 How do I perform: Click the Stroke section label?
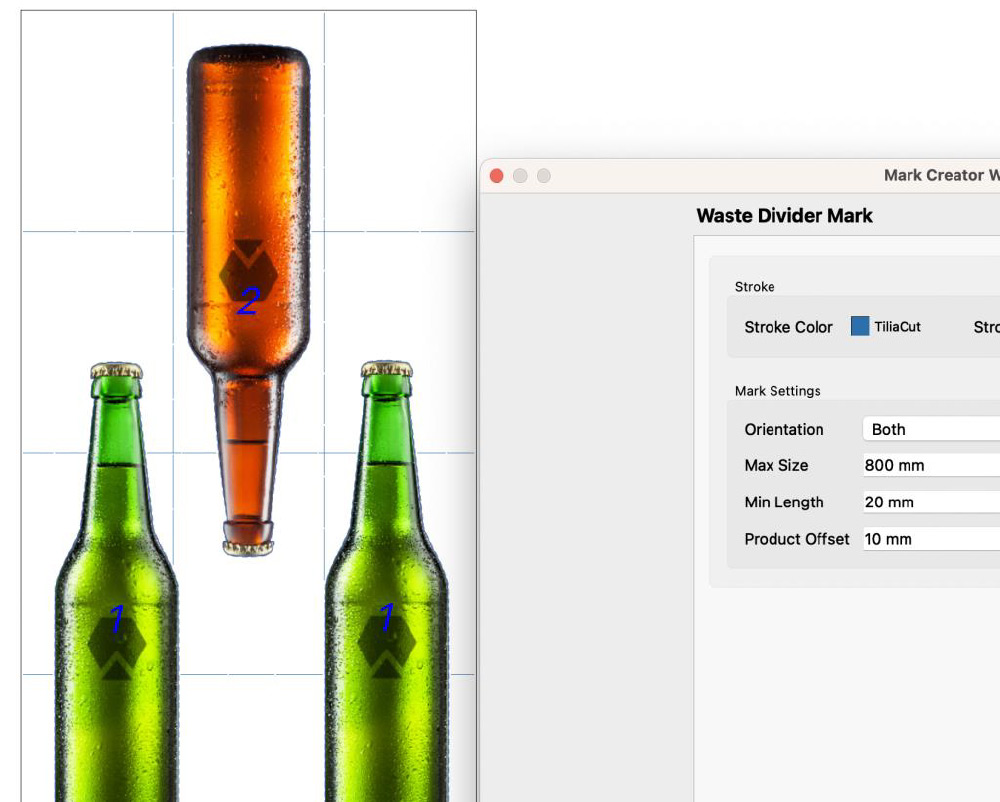click(x=754, y=287)
